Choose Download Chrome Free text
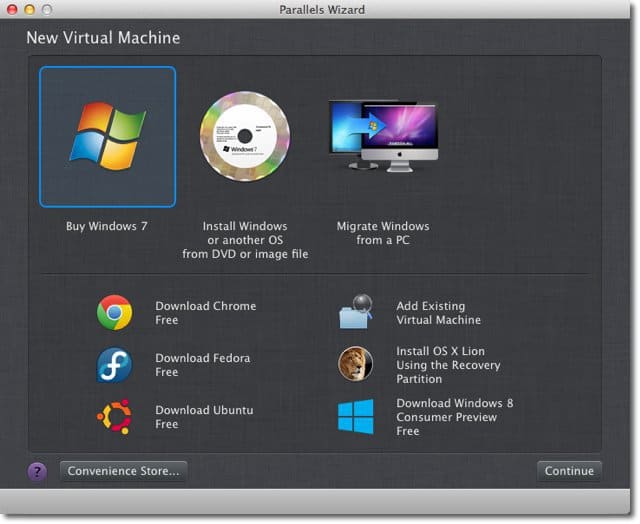 coord(206,313)
